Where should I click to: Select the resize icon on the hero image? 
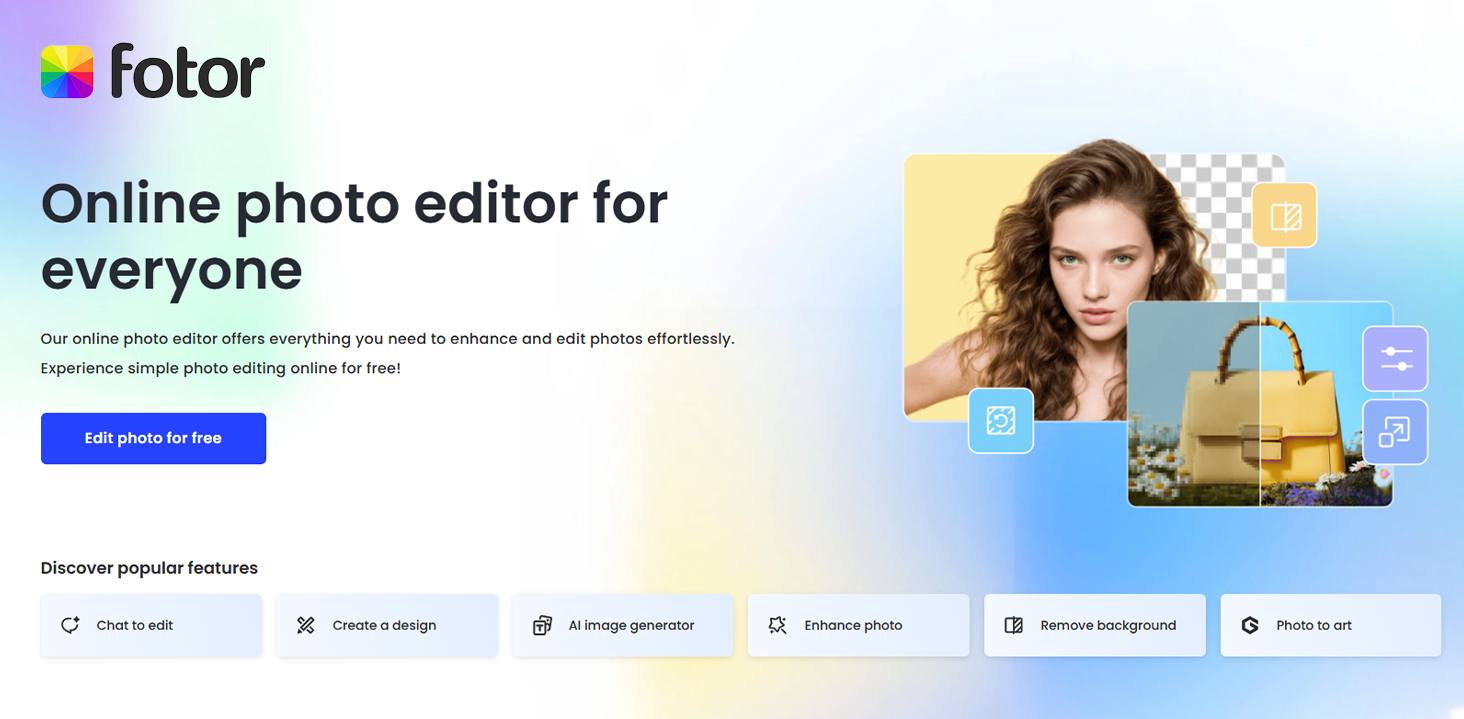click(x=1395, y=432)
